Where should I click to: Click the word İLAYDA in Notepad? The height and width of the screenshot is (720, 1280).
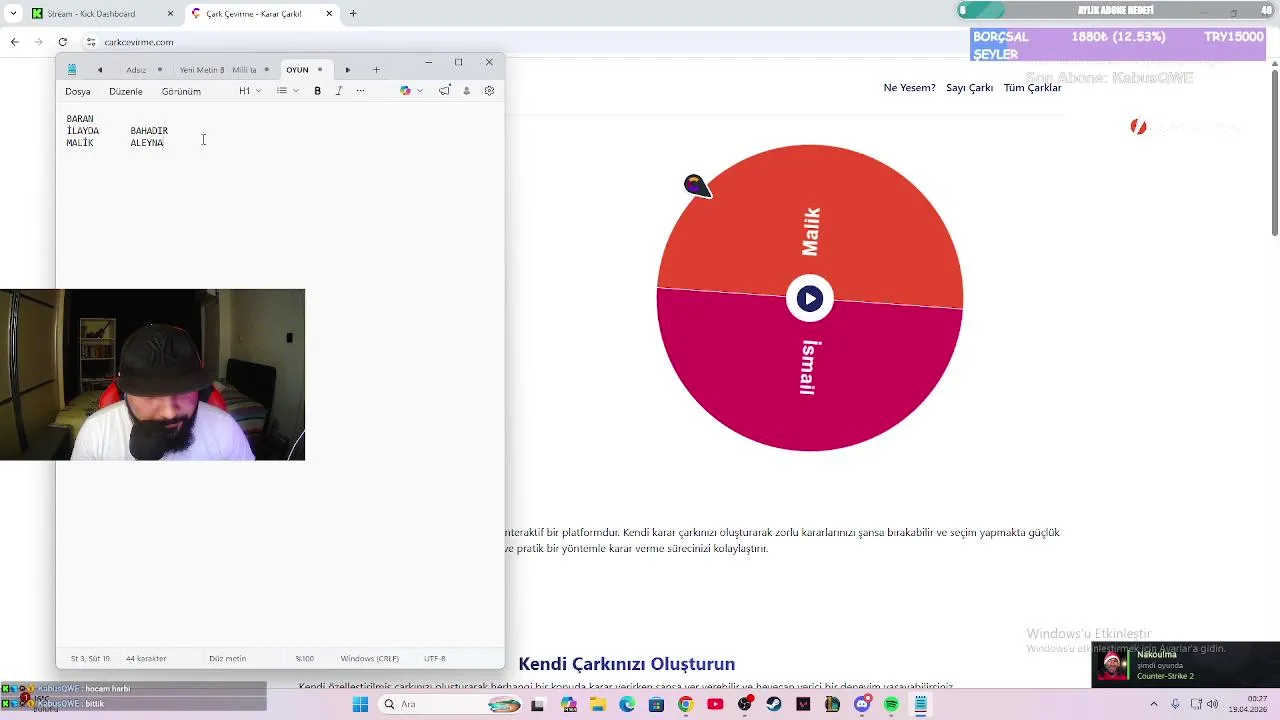83,131
